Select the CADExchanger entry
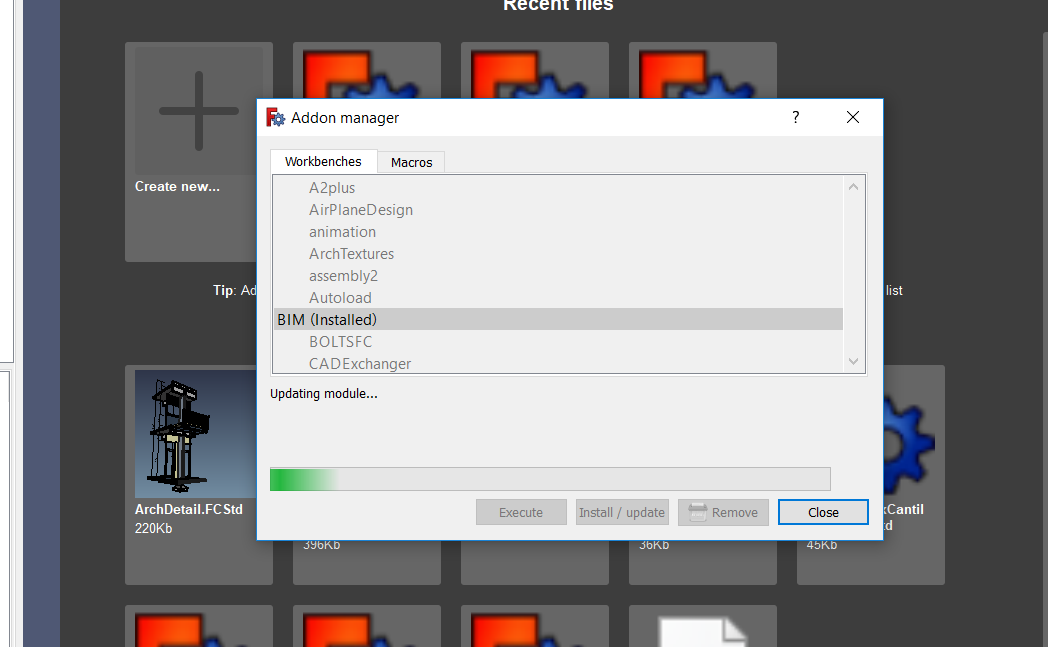 [557, 364]
